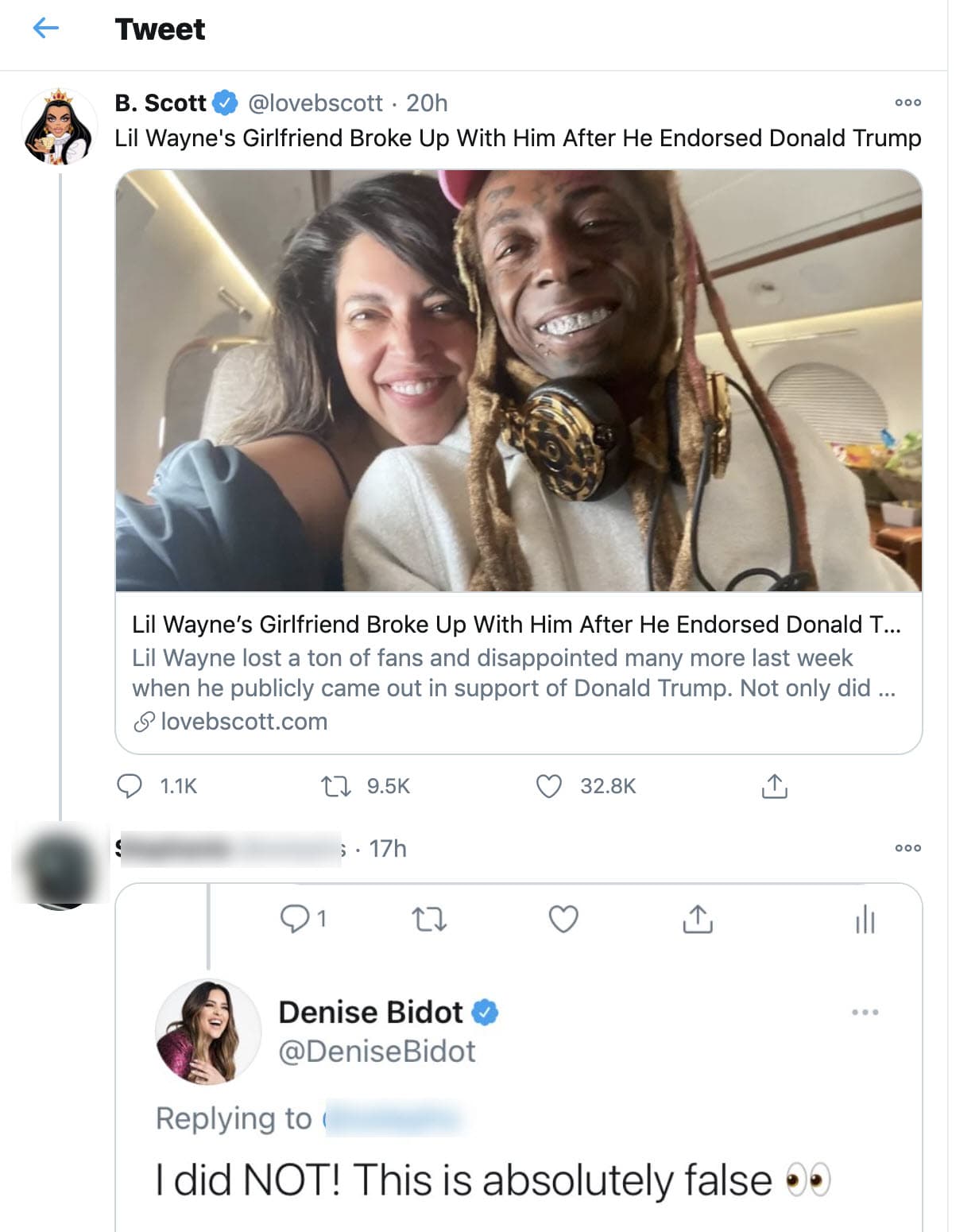The image size is (979, 1232).
Task: Open more options on B. Scott's tweet
Action: tap(907, 102)
